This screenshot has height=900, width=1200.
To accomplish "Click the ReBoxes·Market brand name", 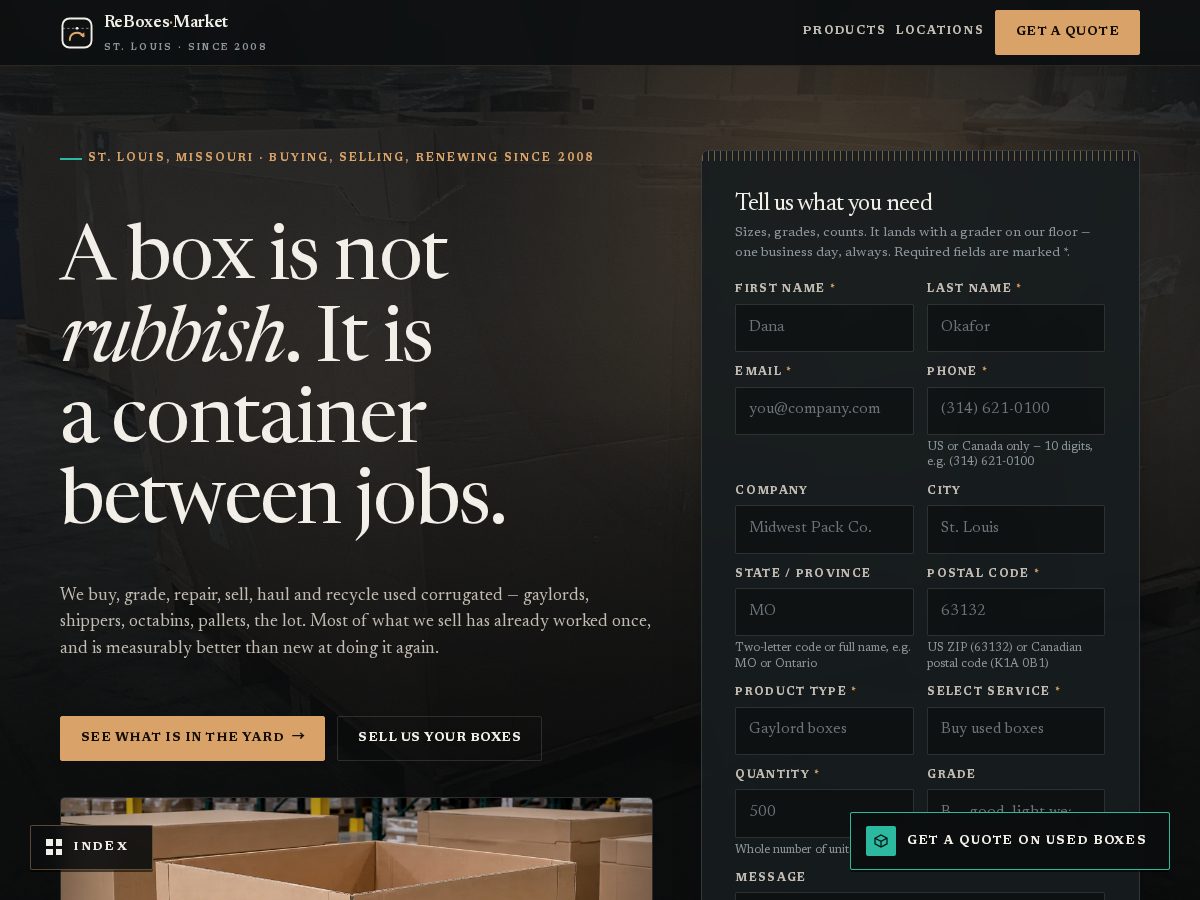I will [x=166, y=22].
